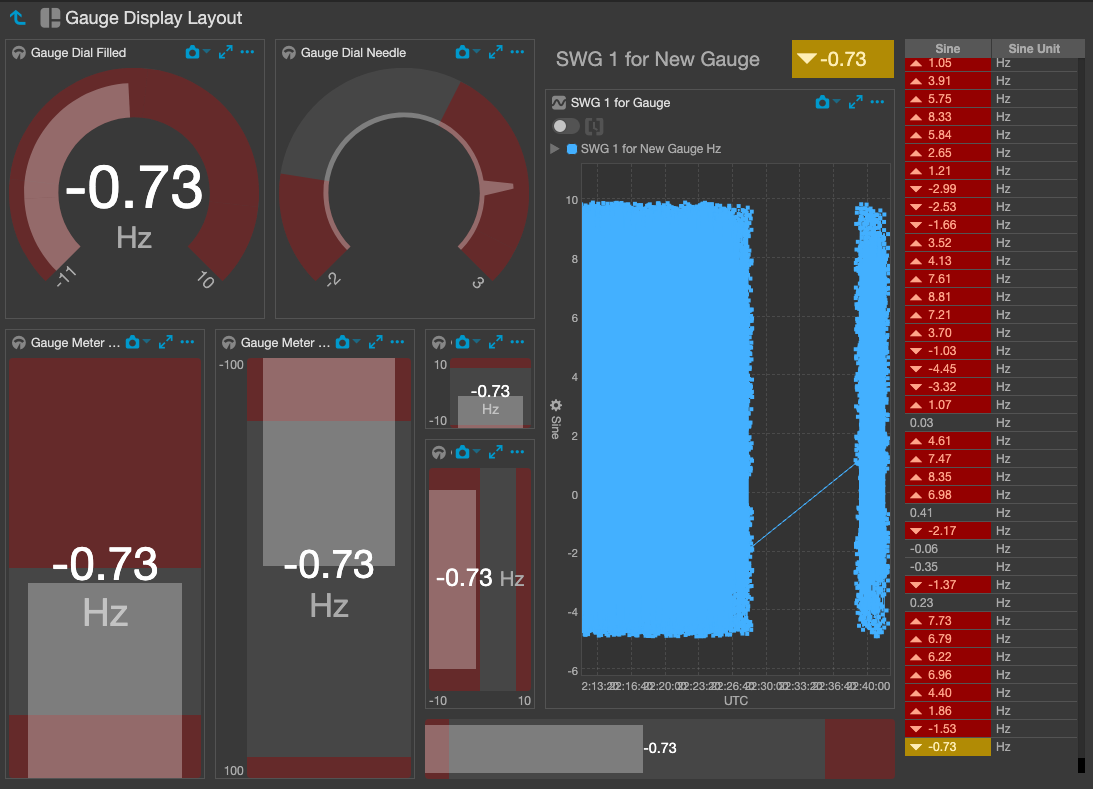The width and height of the screenshot is (1093, 789).
Task: Expand SWG 1 for Gauge plot to large view
Action: point(856,102)
